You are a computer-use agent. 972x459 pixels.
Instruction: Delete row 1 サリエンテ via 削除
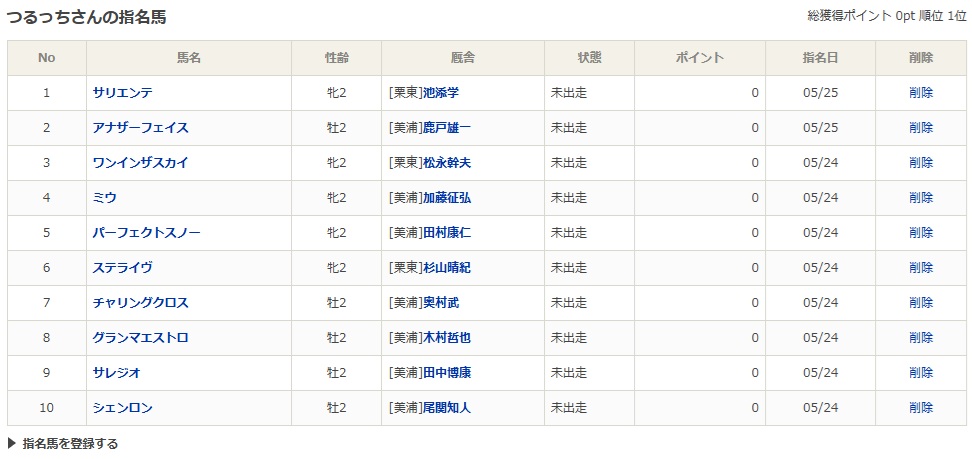(x=921, y=93)
